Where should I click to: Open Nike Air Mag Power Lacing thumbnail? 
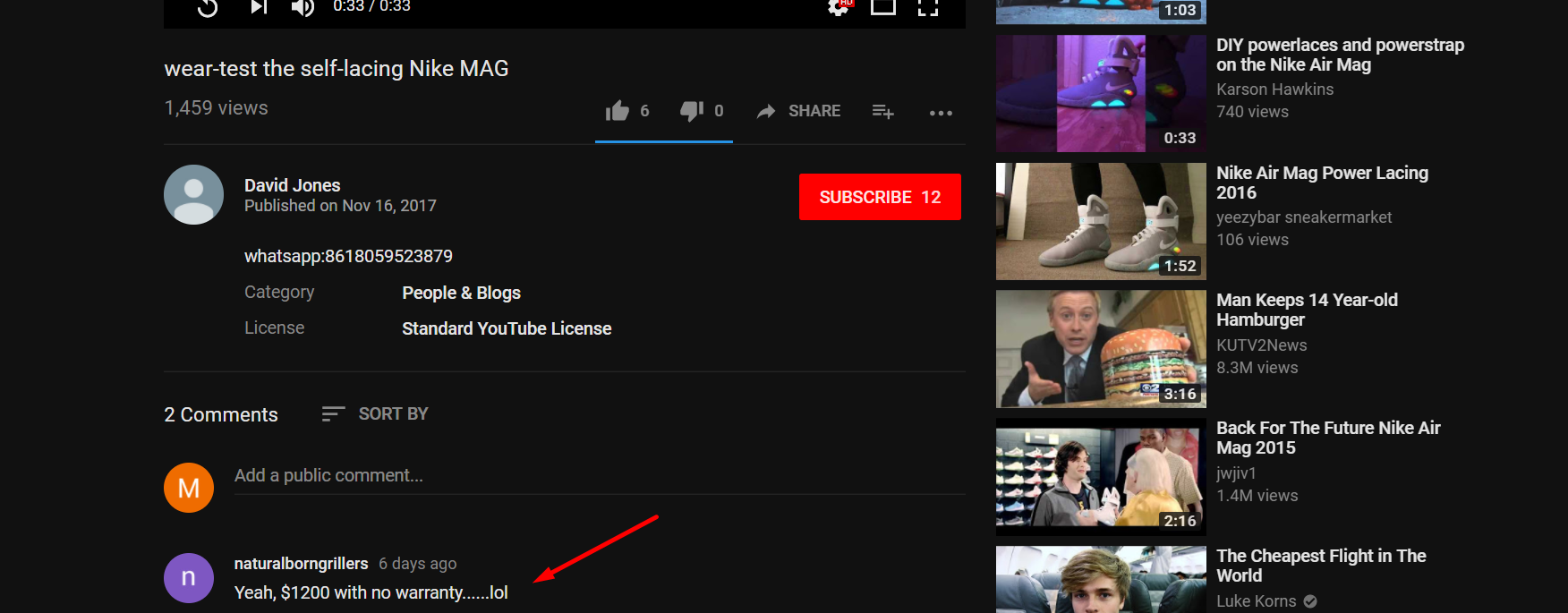pyautogui.click(x=1101, y=221)
